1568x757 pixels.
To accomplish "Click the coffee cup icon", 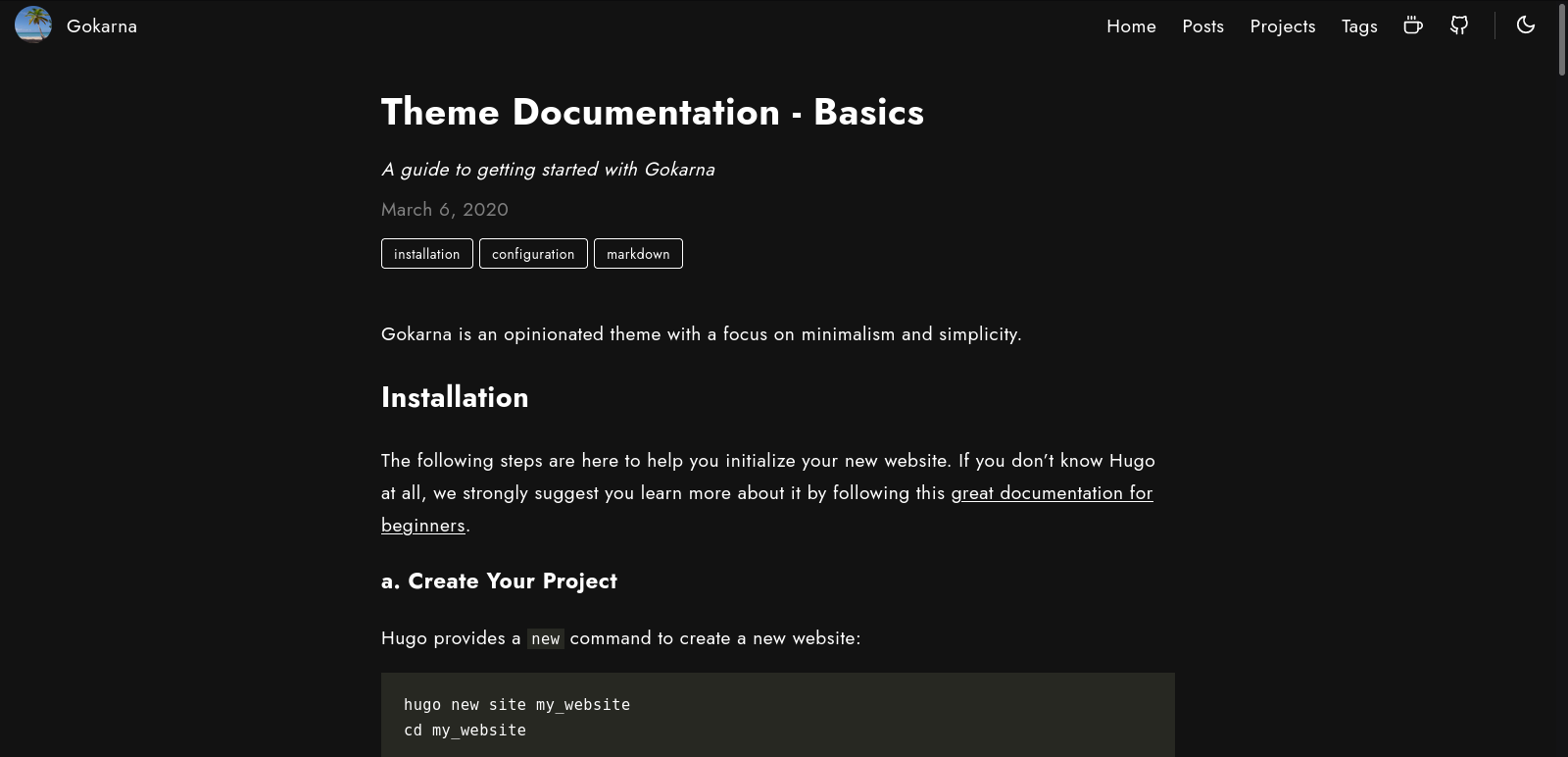I will click(x=1412, y=25).
